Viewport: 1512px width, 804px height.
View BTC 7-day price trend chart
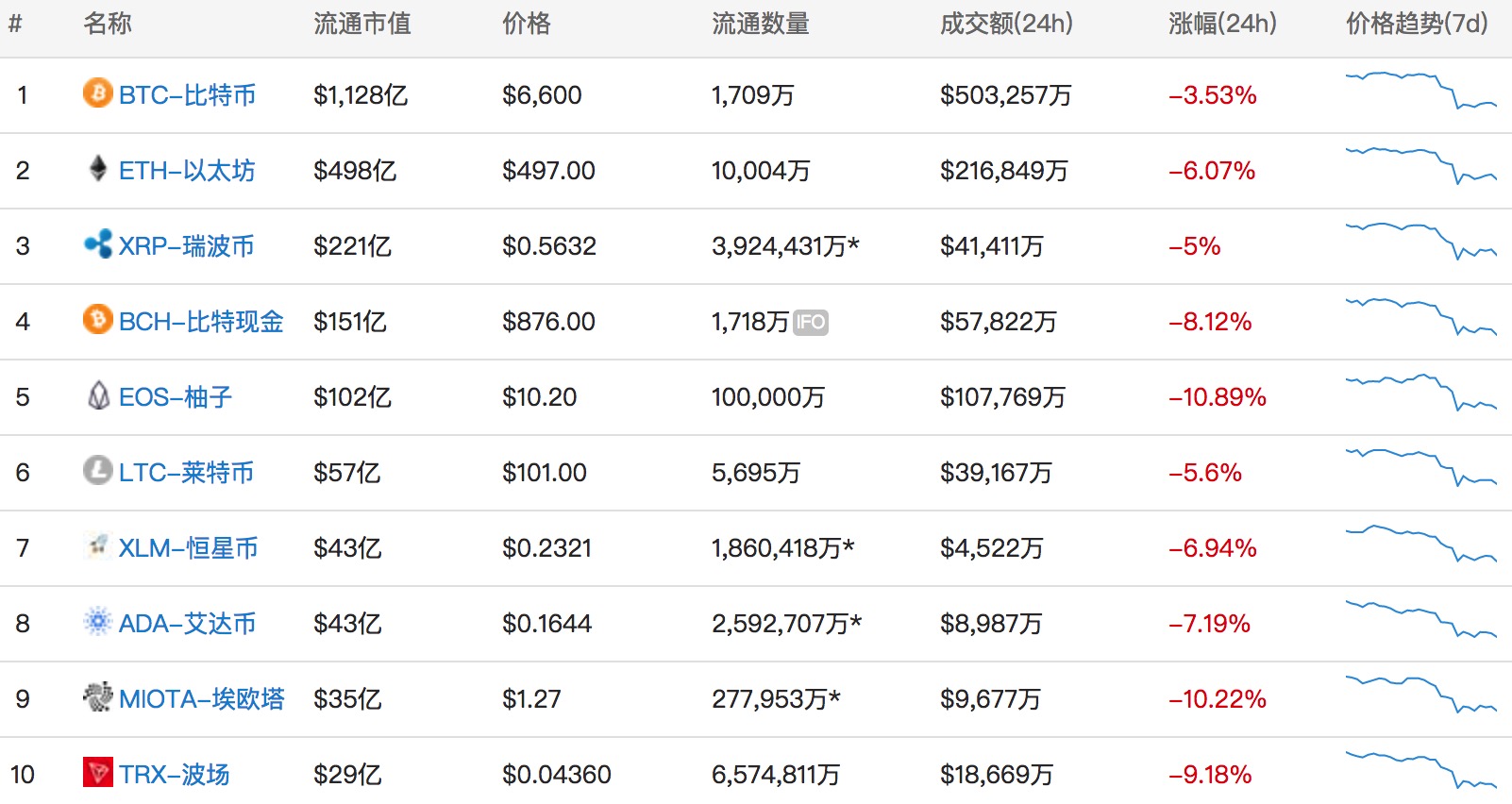tap(1421, 90)
